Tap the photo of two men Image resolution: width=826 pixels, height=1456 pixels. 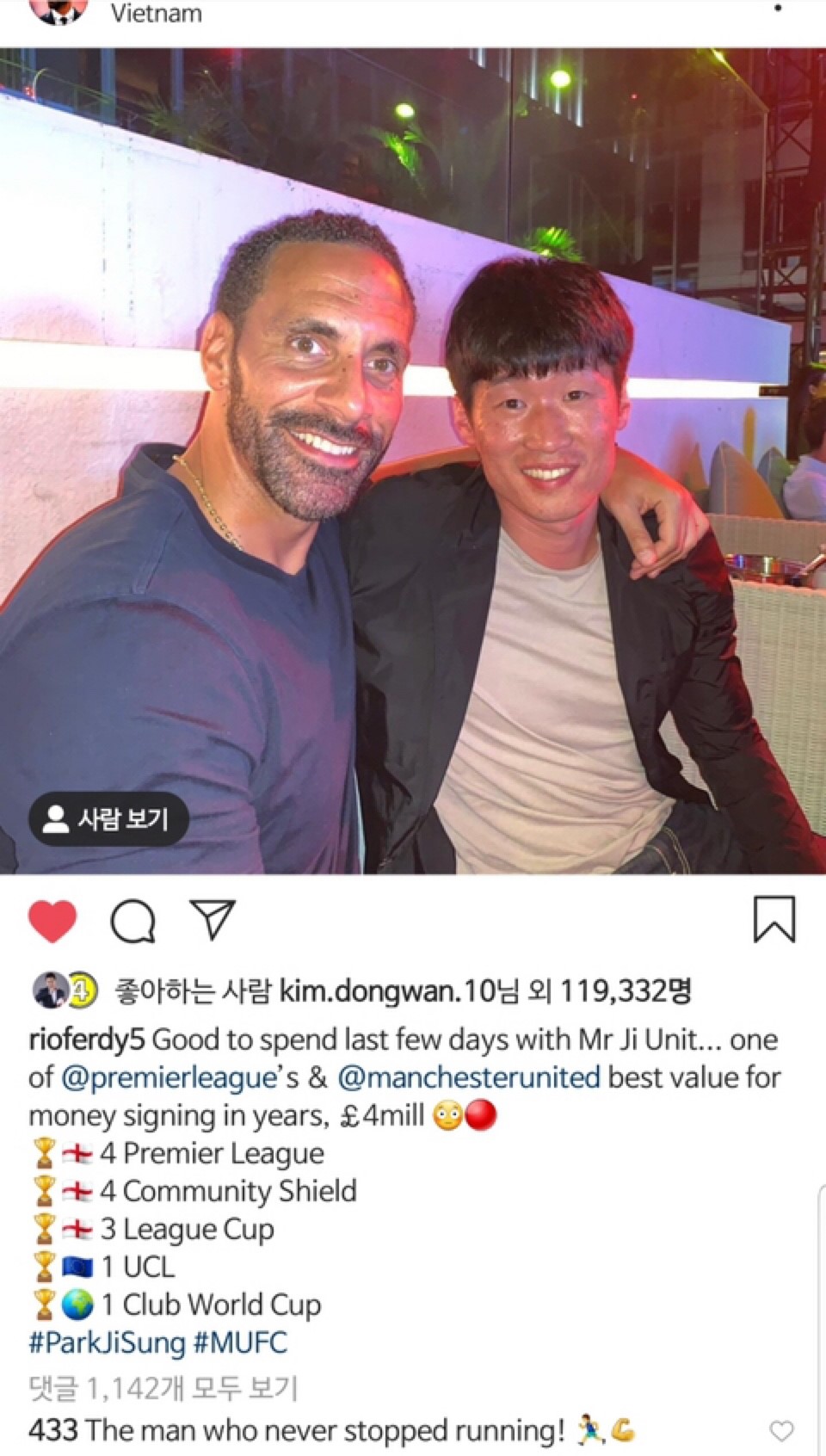413,461
